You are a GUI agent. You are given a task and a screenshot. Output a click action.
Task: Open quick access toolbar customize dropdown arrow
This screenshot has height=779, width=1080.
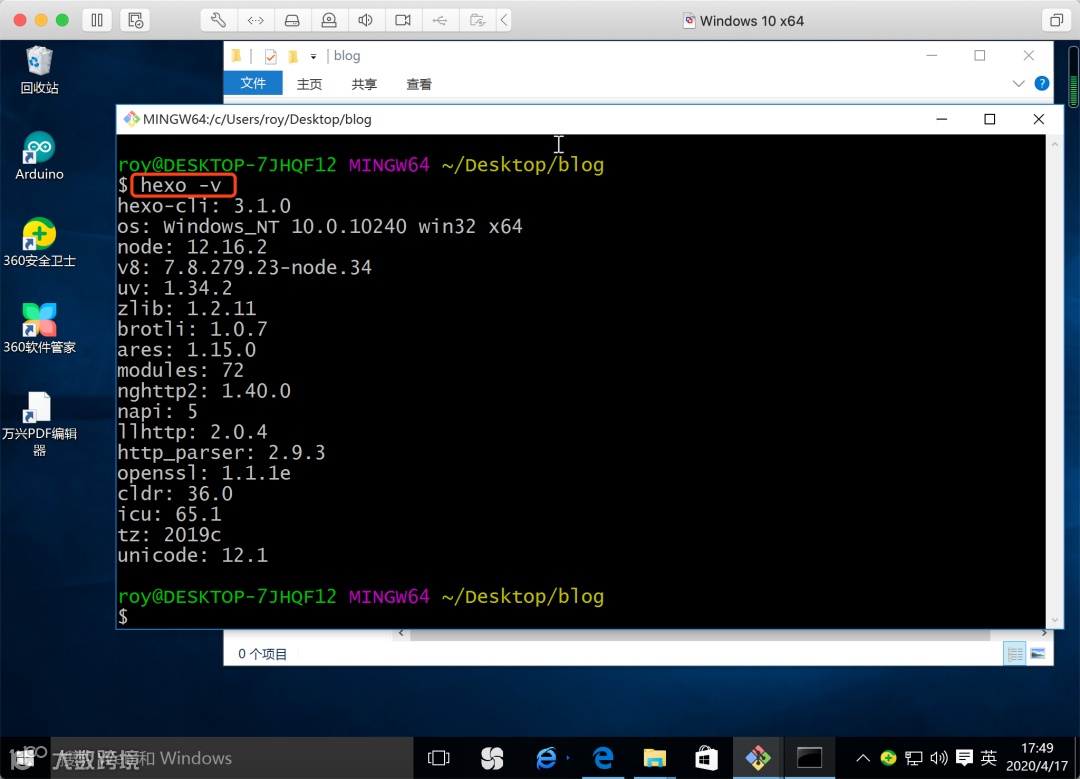click(313, 56)
